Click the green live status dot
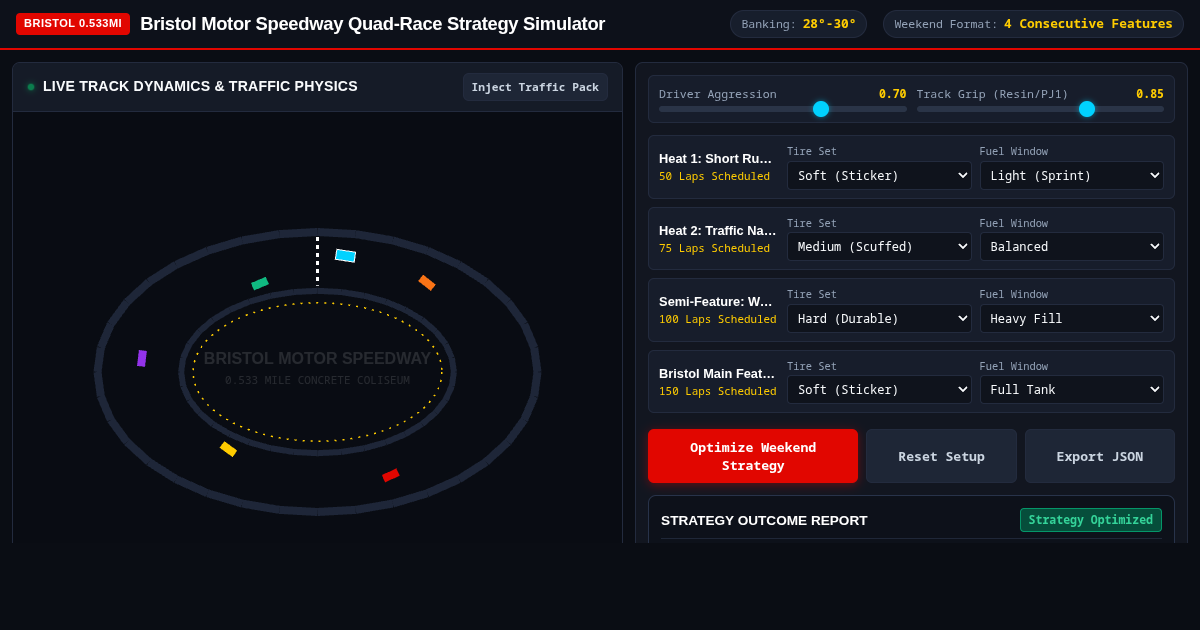The height and width of the screenshot is (630, 1200). click(x=31, y=87)
